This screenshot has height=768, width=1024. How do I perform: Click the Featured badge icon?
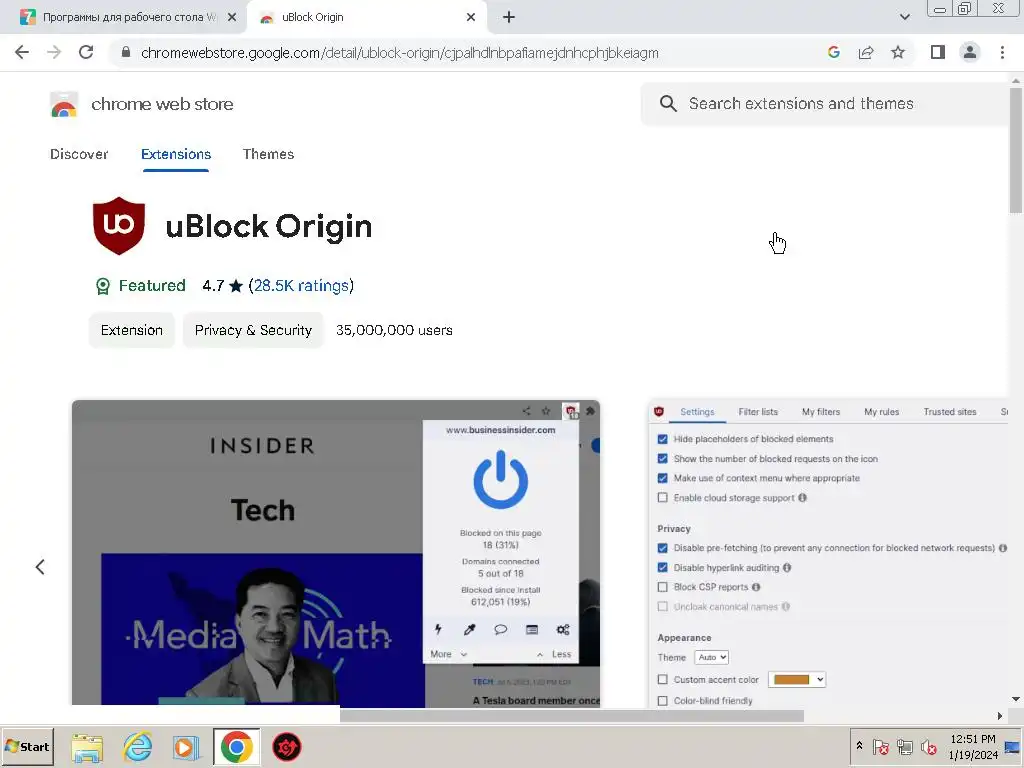103,286
